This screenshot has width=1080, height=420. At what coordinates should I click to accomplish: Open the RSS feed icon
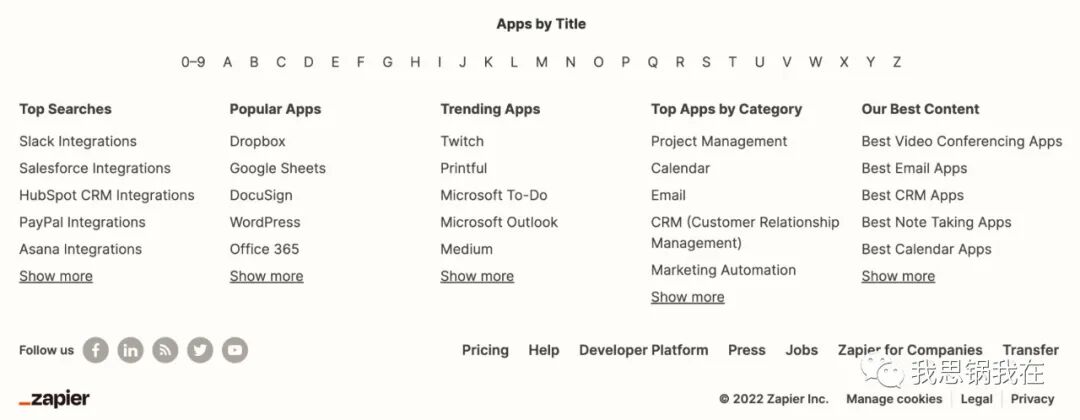165,350
